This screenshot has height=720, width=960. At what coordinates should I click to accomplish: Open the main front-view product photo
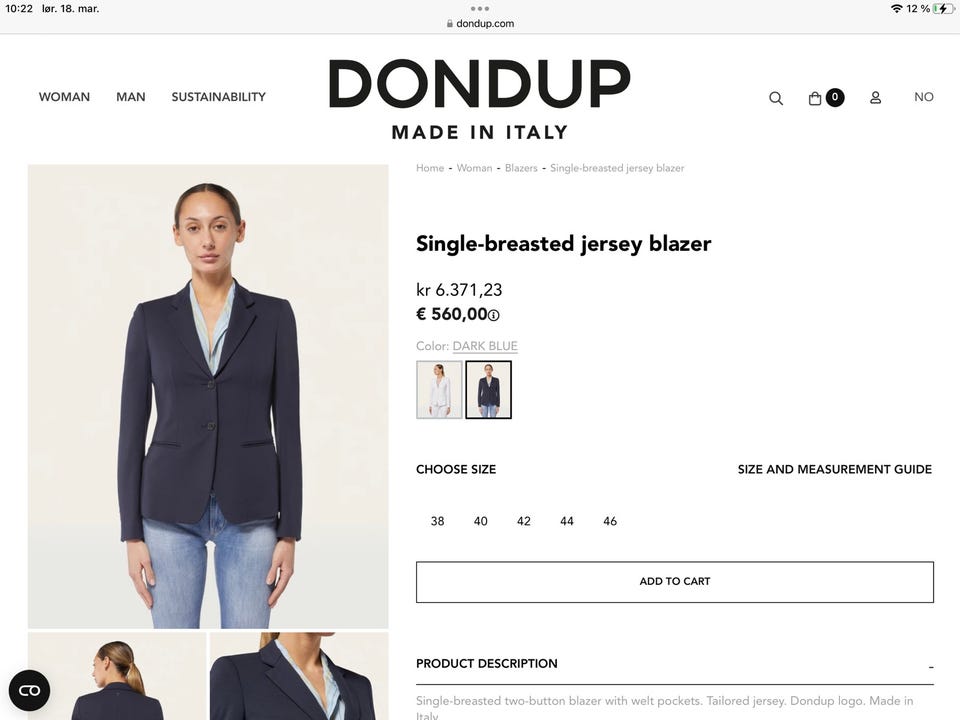pyautogui.click(x=208, y=396)
